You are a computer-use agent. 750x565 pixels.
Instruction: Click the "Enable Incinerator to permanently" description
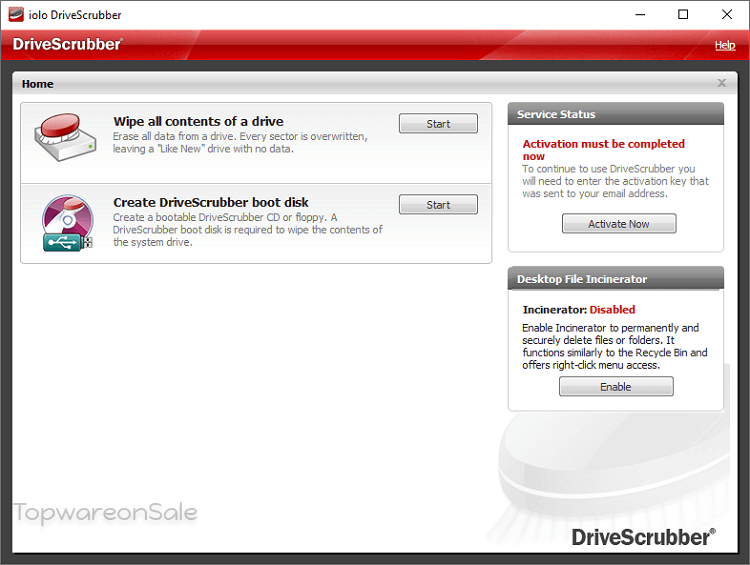tap(615, 346)
